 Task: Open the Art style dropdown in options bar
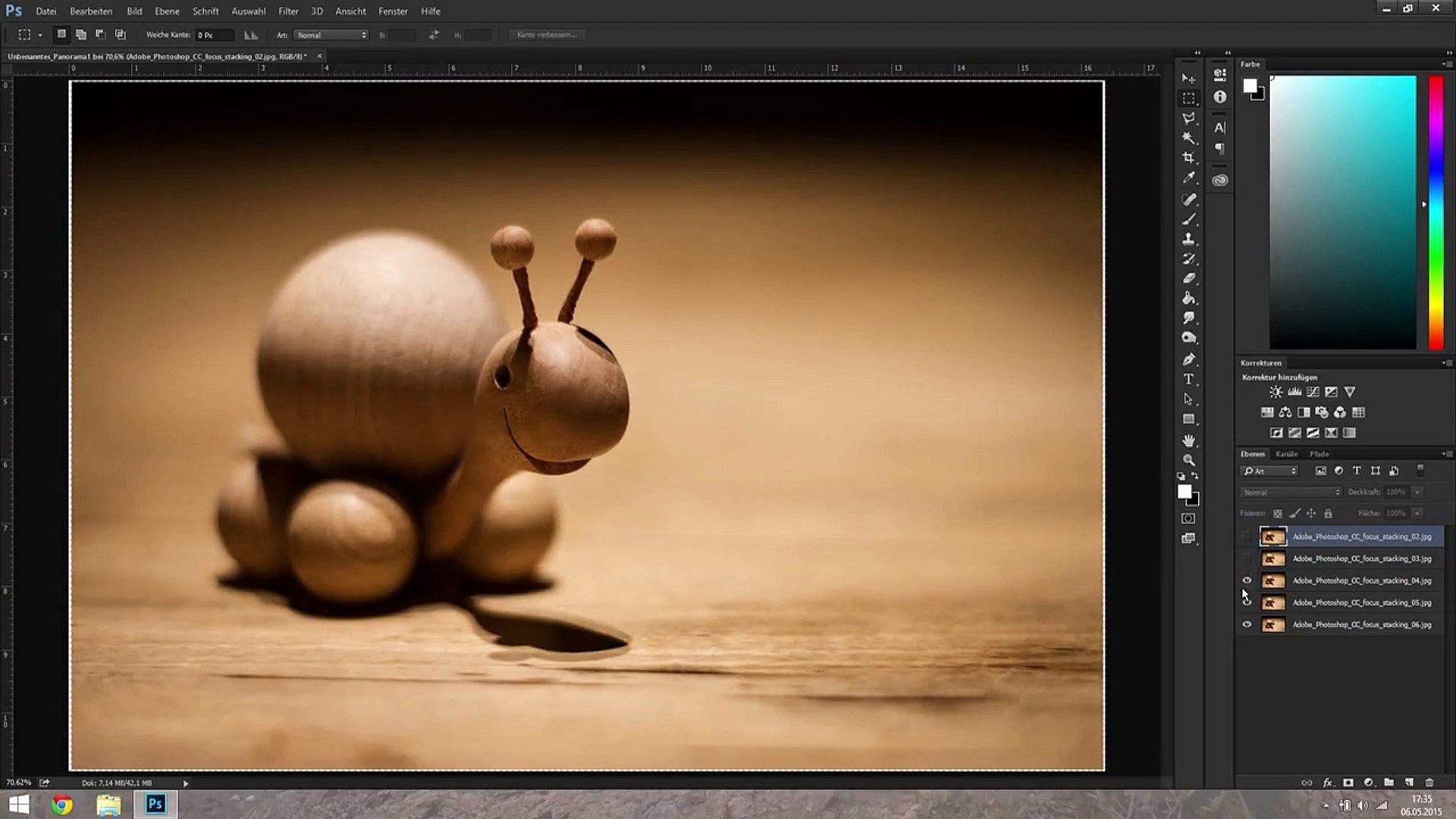point(331,35)
